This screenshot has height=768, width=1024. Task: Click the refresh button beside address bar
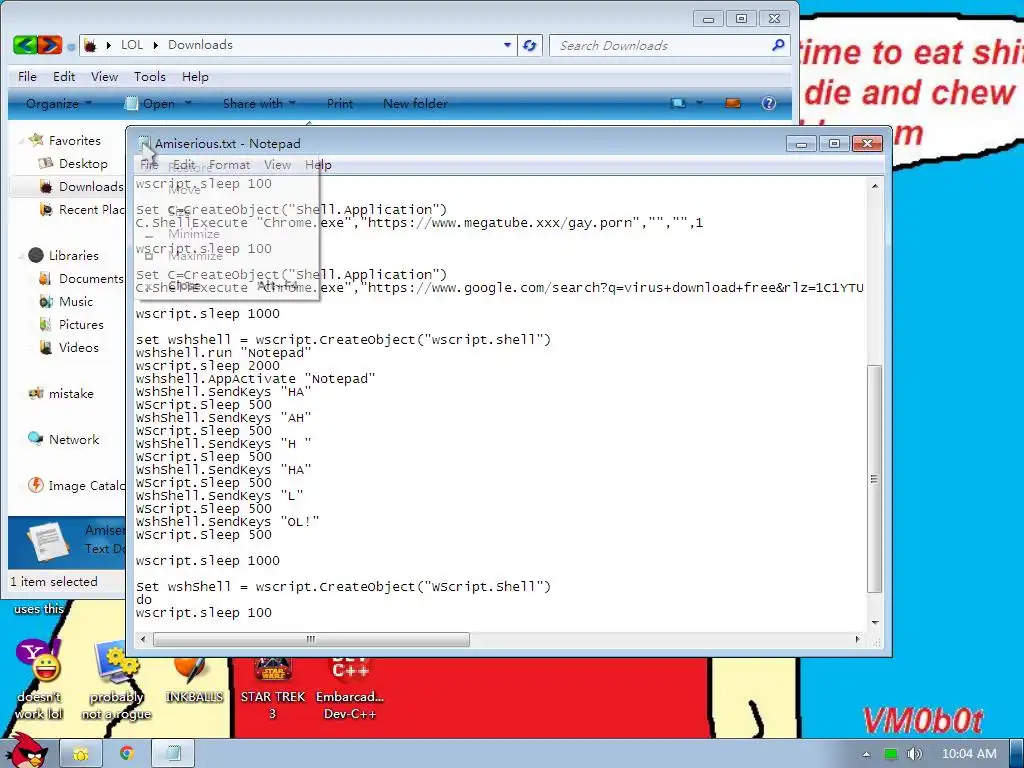(x=530, y=45)
